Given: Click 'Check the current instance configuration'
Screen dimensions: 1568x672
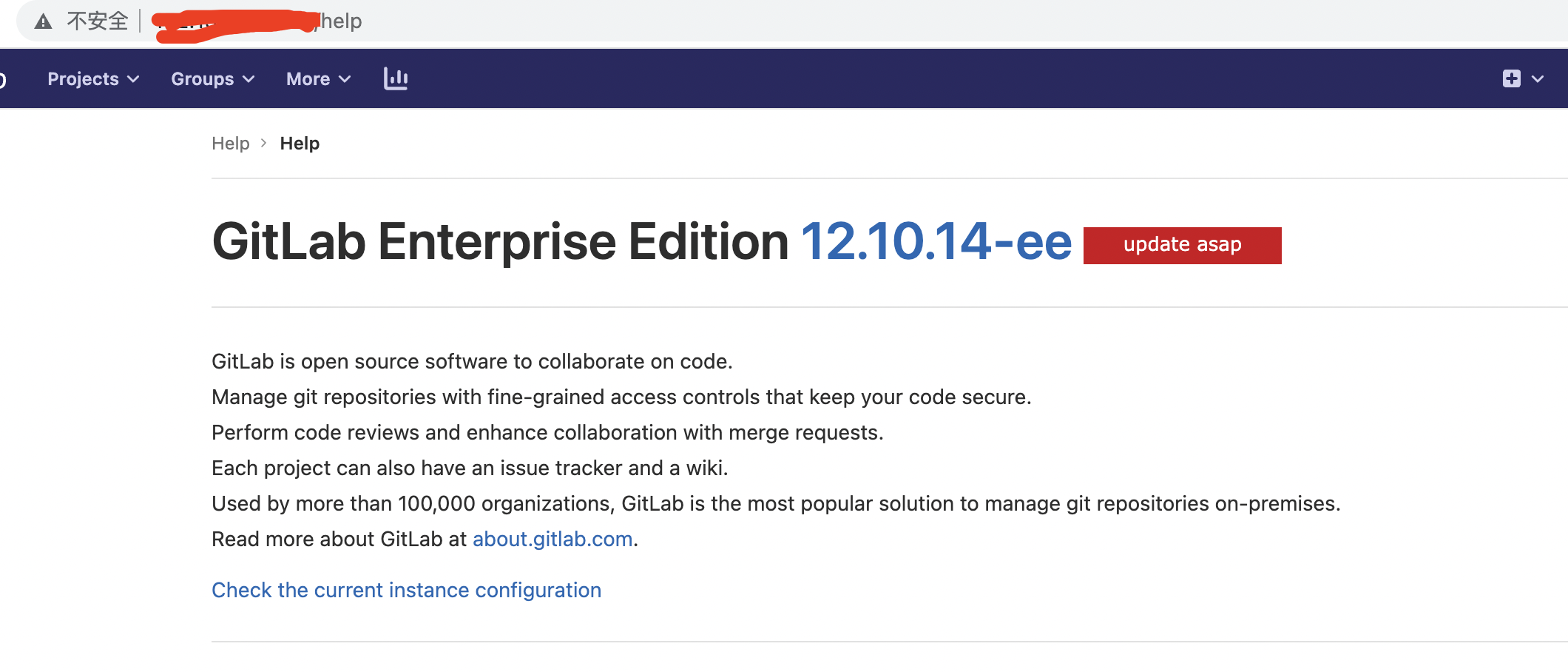Looking at the screenshot, I should click(x=406, y=590).
